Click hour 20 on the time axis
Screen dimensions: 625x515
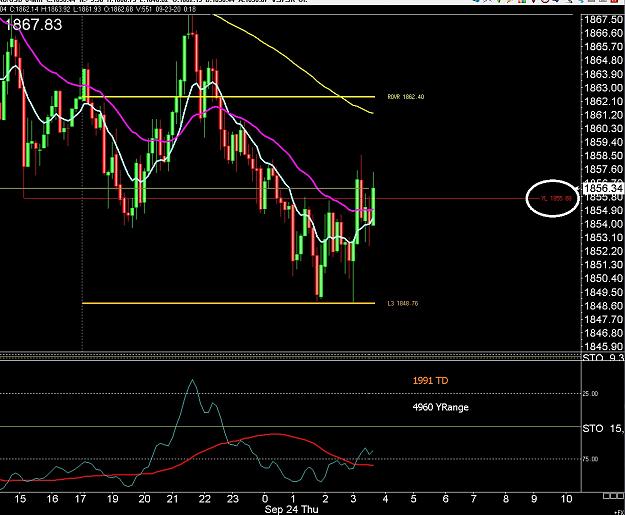pos(144,499)
